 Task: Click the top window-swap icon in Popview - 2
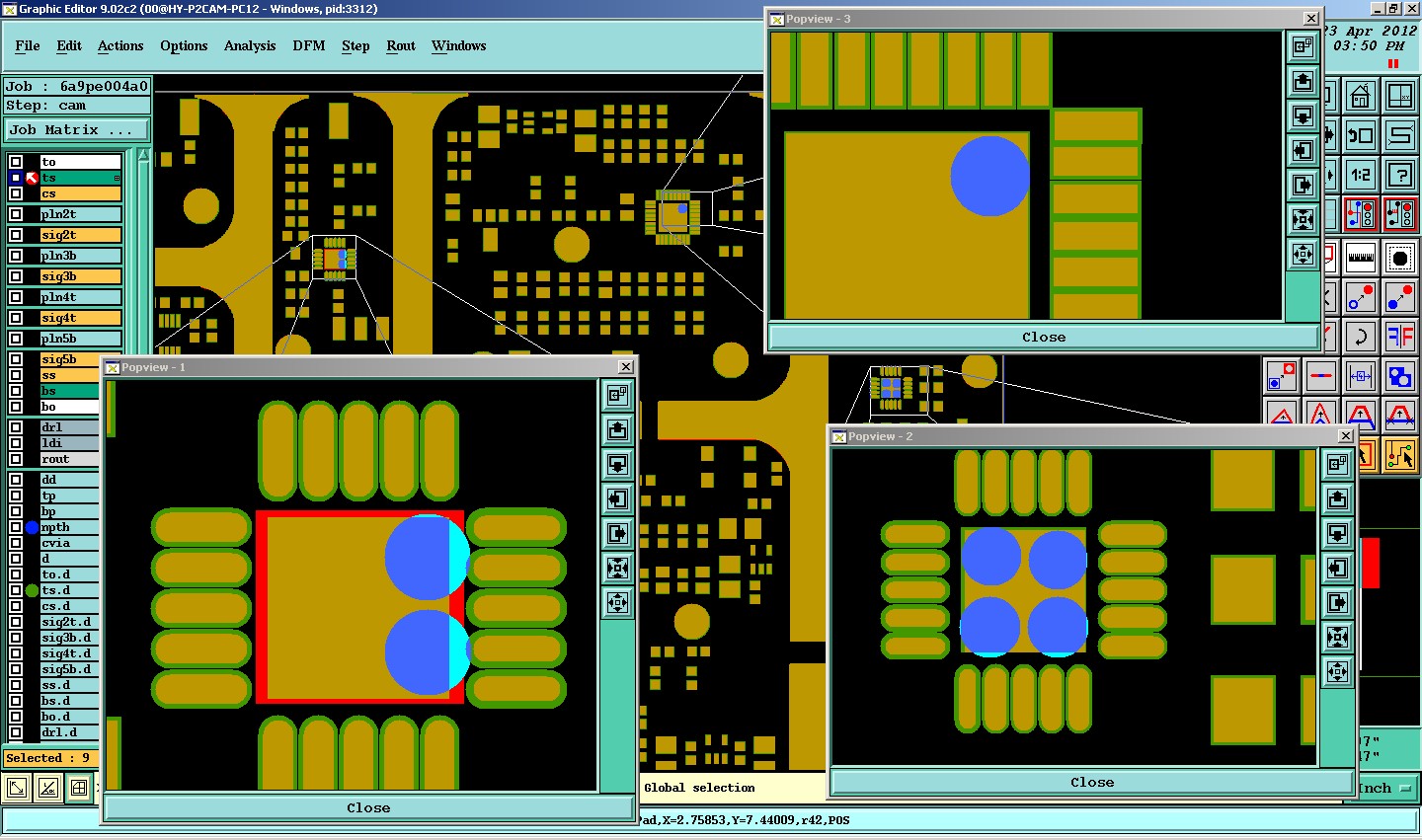(1338, 464)
